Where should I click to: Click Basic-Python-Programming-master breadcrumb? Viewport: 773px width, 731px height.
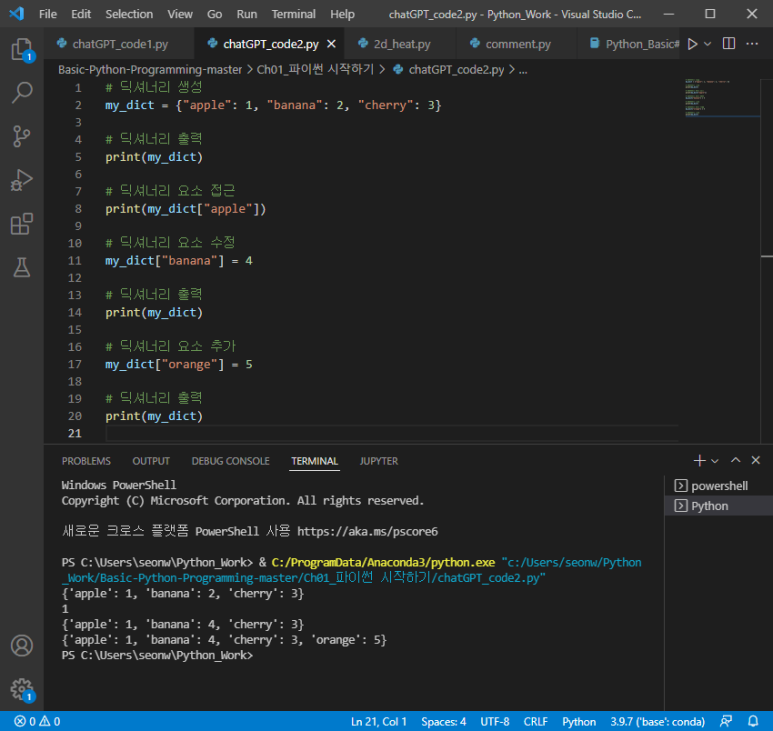(x=150, y=70)
